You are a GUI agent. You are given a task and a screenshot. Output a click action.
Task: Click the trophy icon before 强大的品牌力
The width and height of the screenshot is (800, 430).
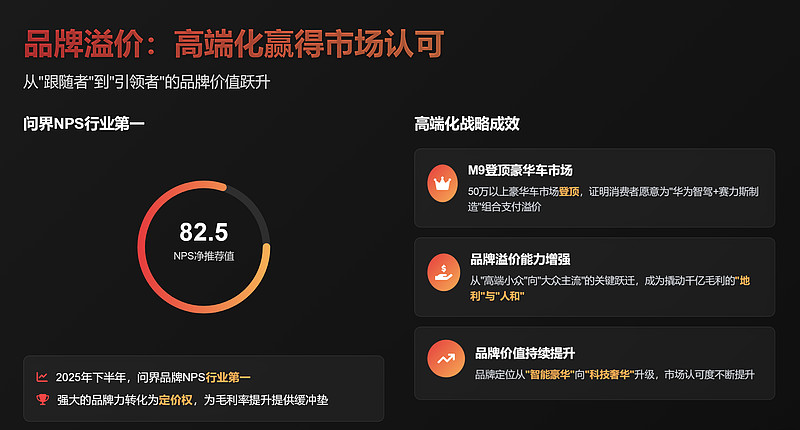42,399
